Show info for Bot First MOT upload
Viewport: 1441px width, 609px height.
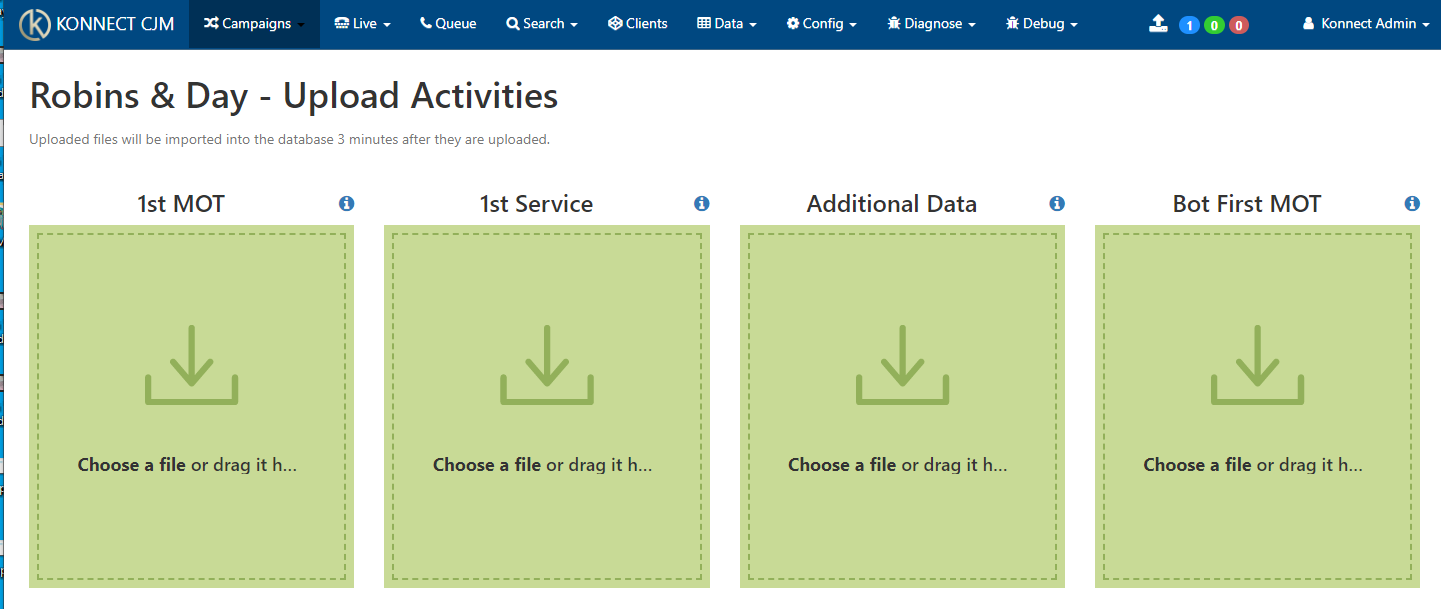click(1412, 203)
